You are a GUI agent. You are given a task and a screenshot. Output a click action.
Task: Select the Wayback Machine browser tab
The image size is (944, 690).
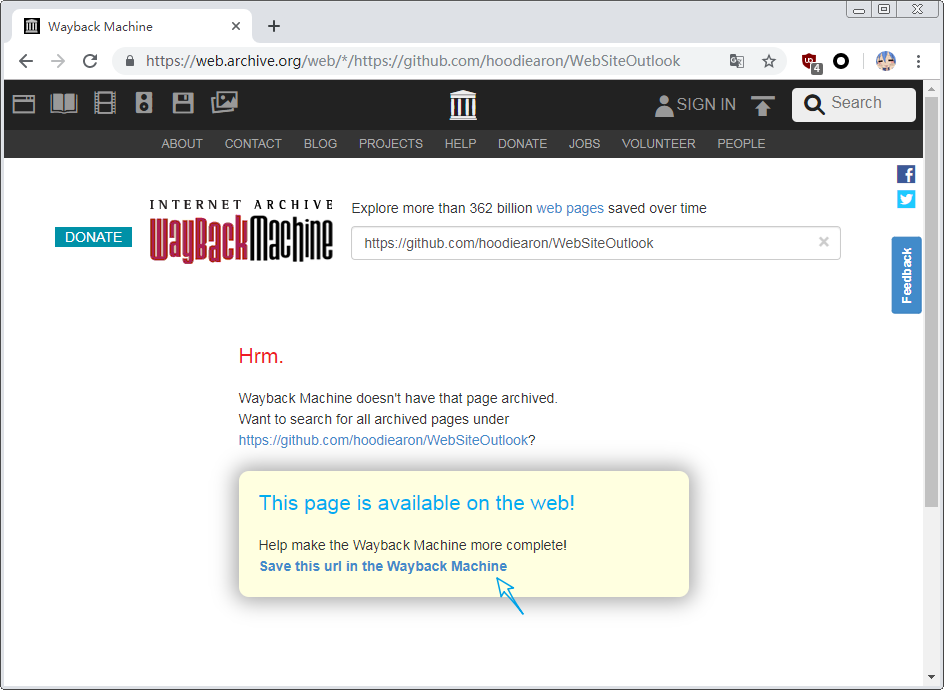132,26
